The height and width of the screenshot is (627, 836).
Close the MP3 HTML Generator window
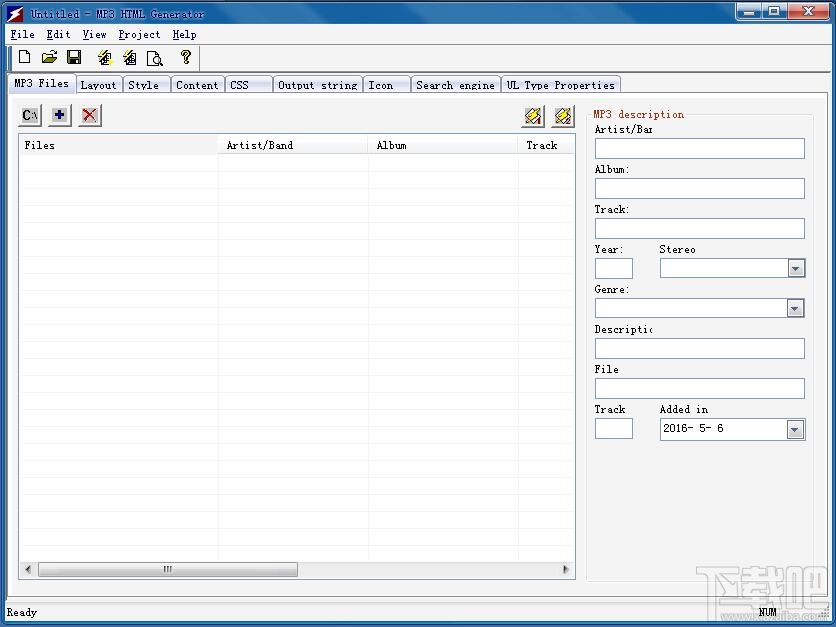808,12
